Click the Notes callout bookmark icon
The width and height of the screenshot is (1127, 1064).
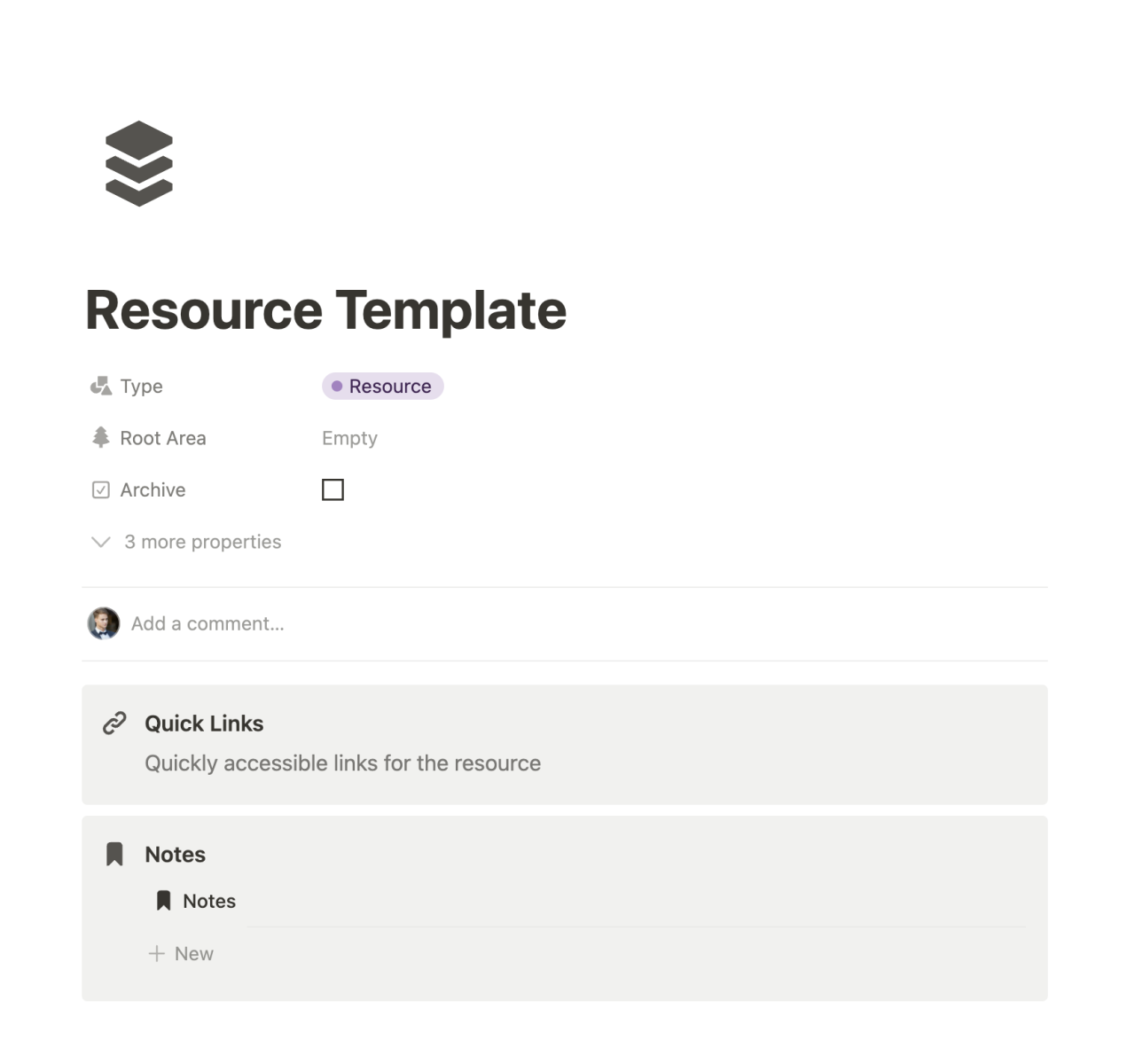pos(114,855)
